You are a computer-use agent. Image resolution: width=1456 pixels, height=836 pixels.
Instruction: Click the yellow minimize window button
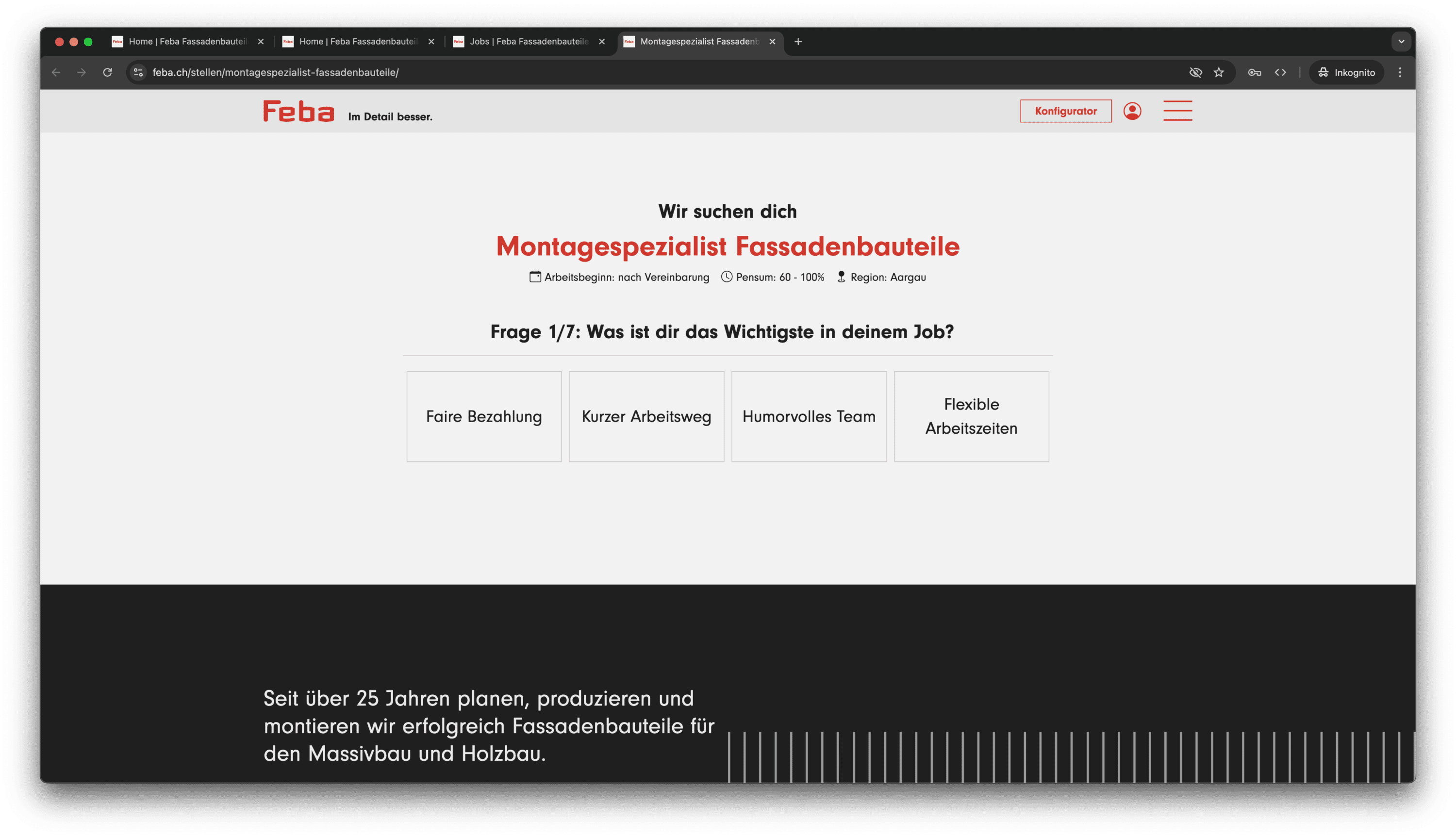73,42
